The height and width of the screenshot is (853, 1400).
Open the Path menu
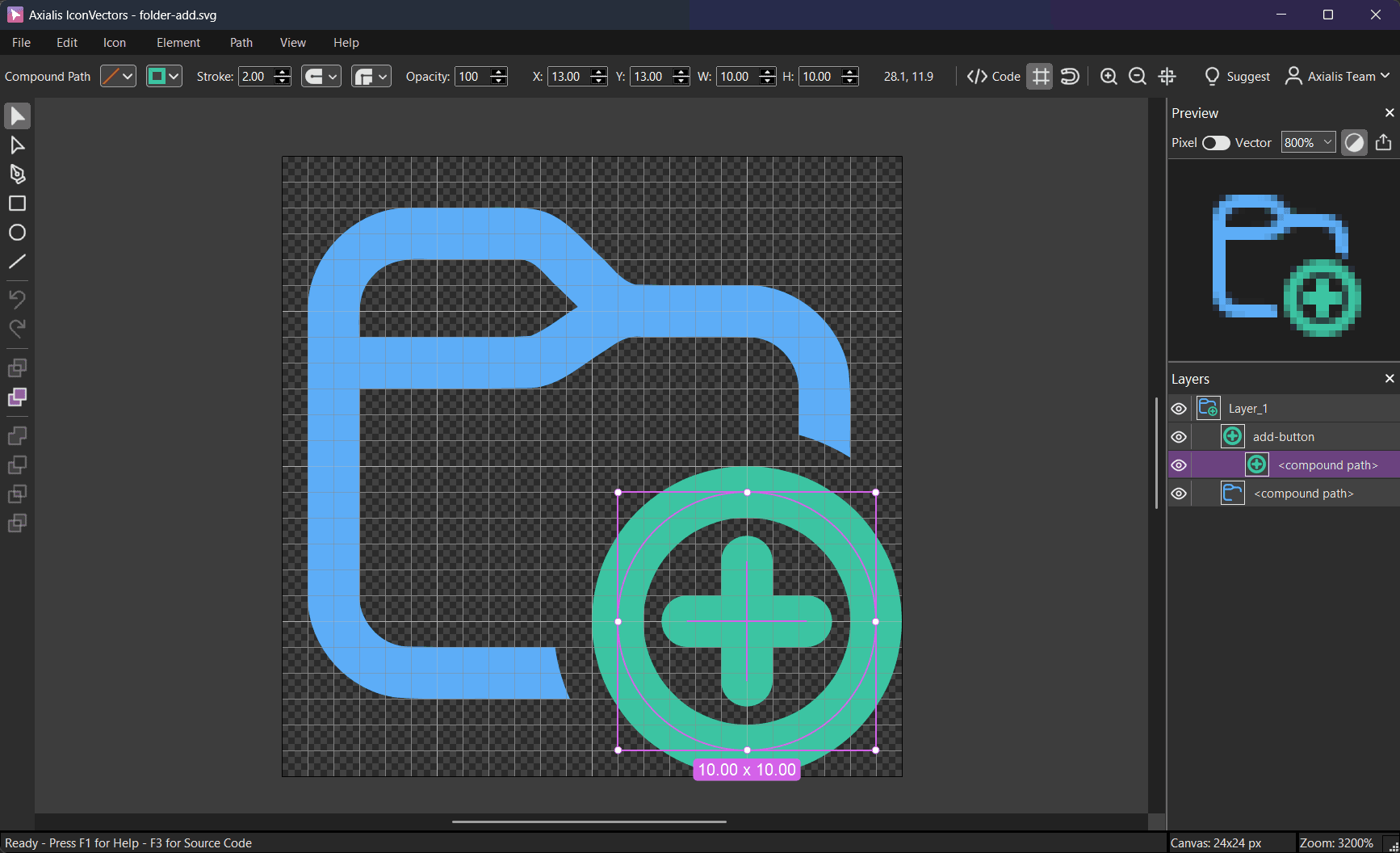241,42
